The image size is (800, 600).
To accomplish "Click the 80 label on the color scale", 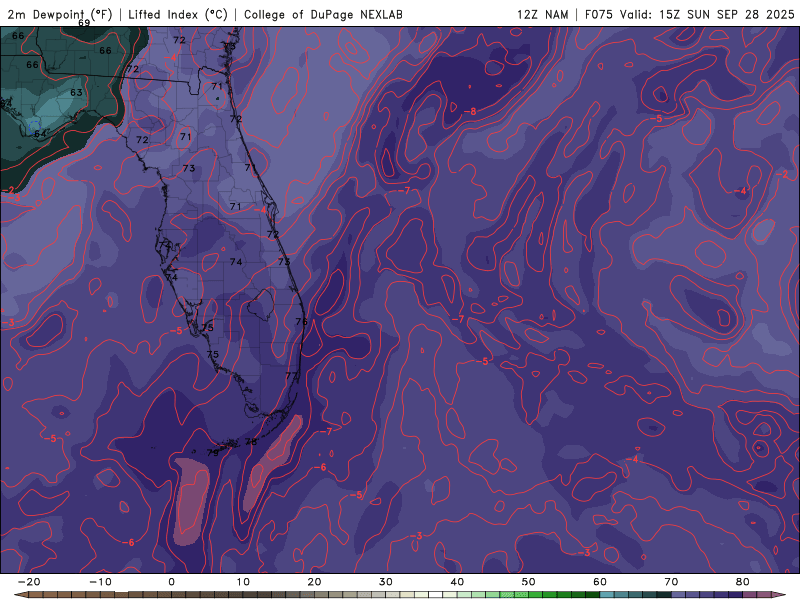I will click(743, 582).
